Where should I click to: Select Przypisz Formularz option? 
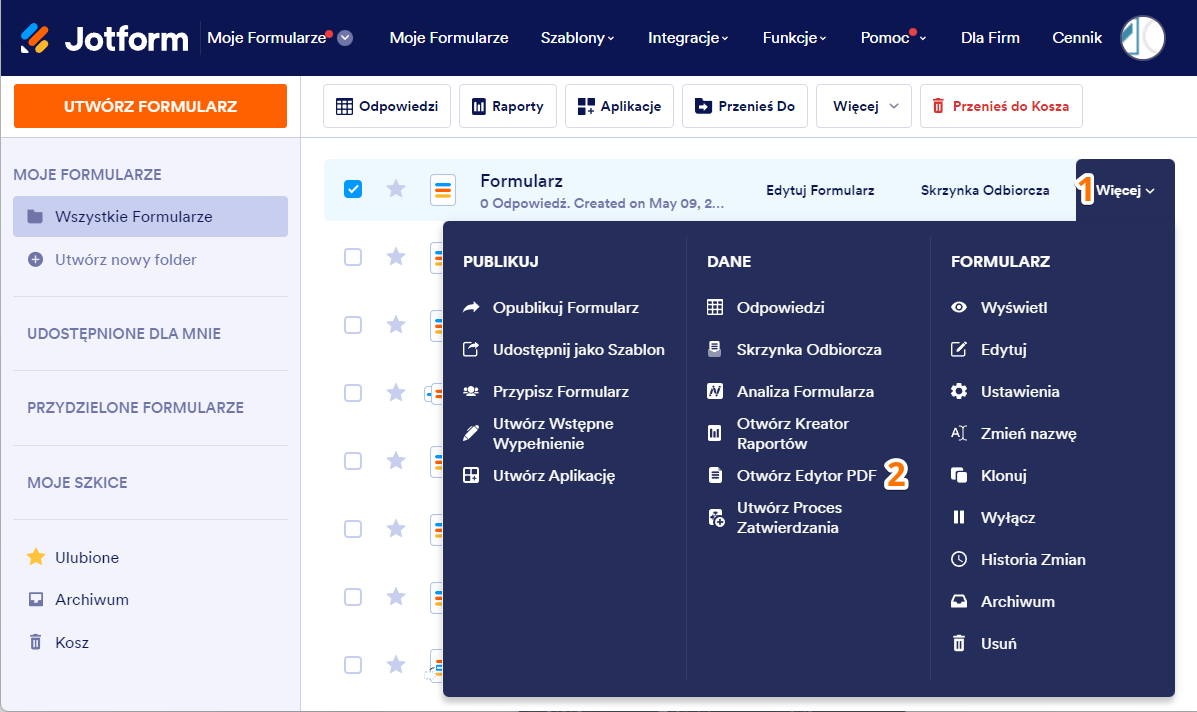[x=546, y=391]
